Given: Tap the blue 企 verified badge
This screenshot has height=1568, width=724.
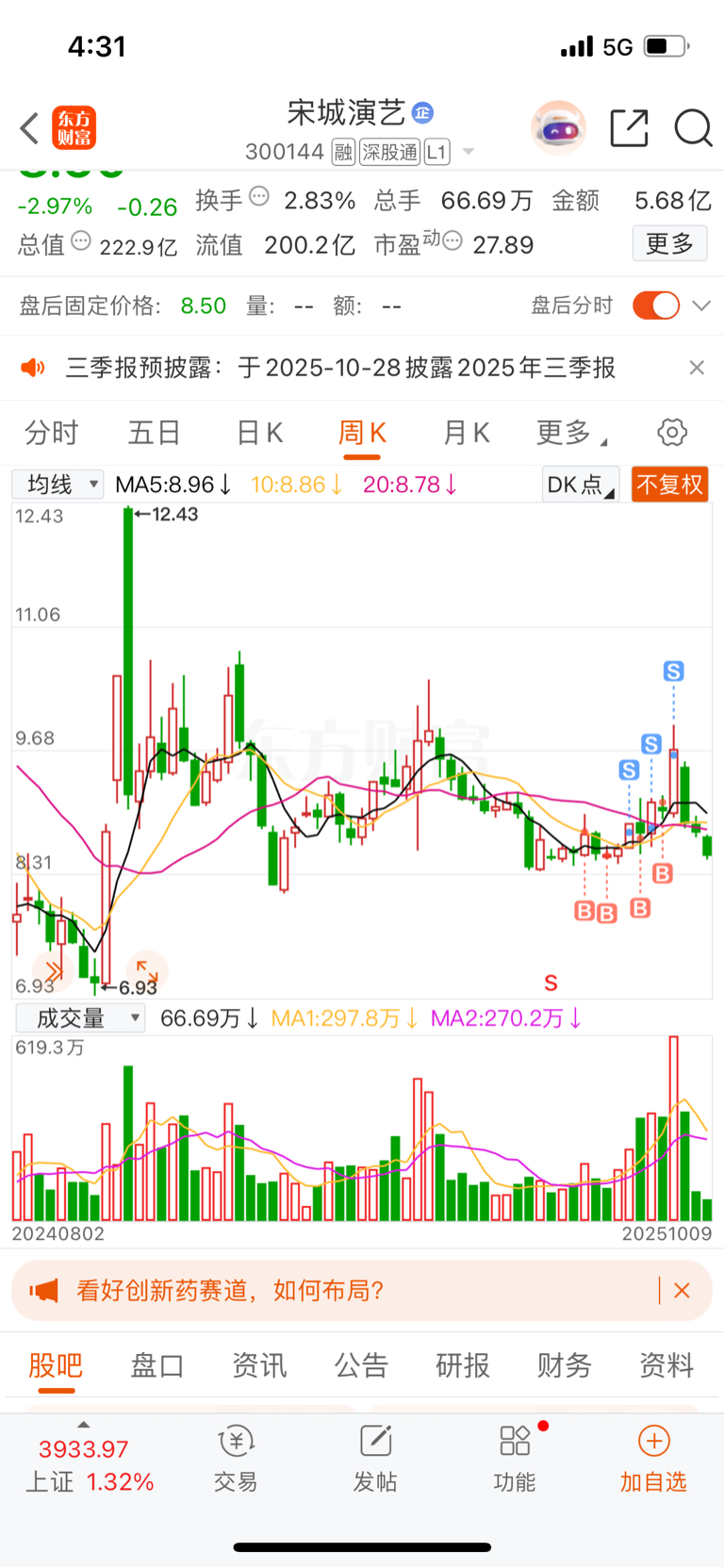Looking at the screenshot, I should pyautogui.click(x=422, y=113).
